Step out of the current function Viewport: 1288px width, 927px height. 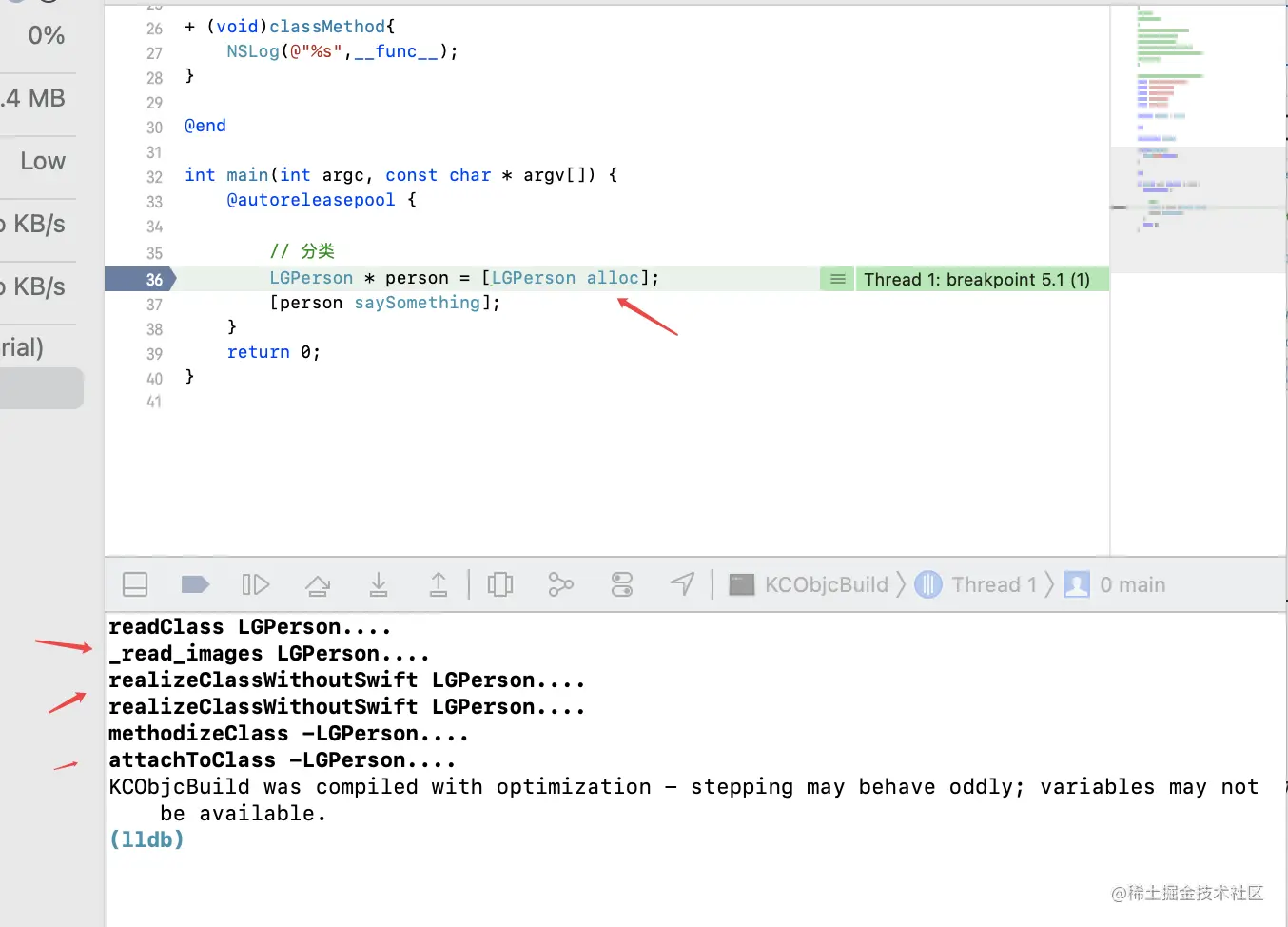pos(439,584)
